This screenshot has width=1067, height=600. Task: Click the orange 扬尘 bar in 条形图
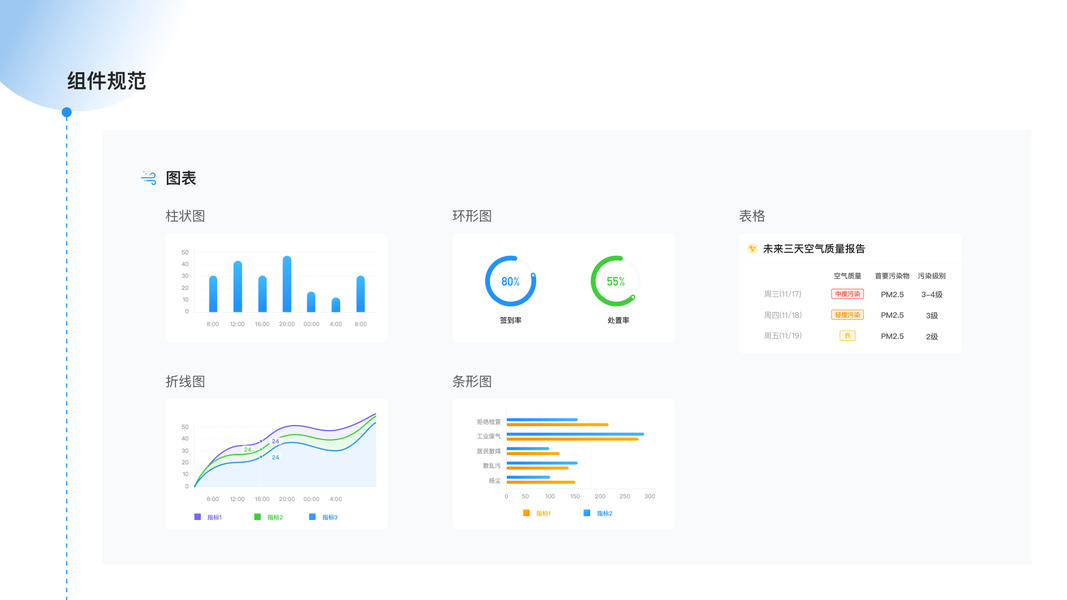(540, 482)
